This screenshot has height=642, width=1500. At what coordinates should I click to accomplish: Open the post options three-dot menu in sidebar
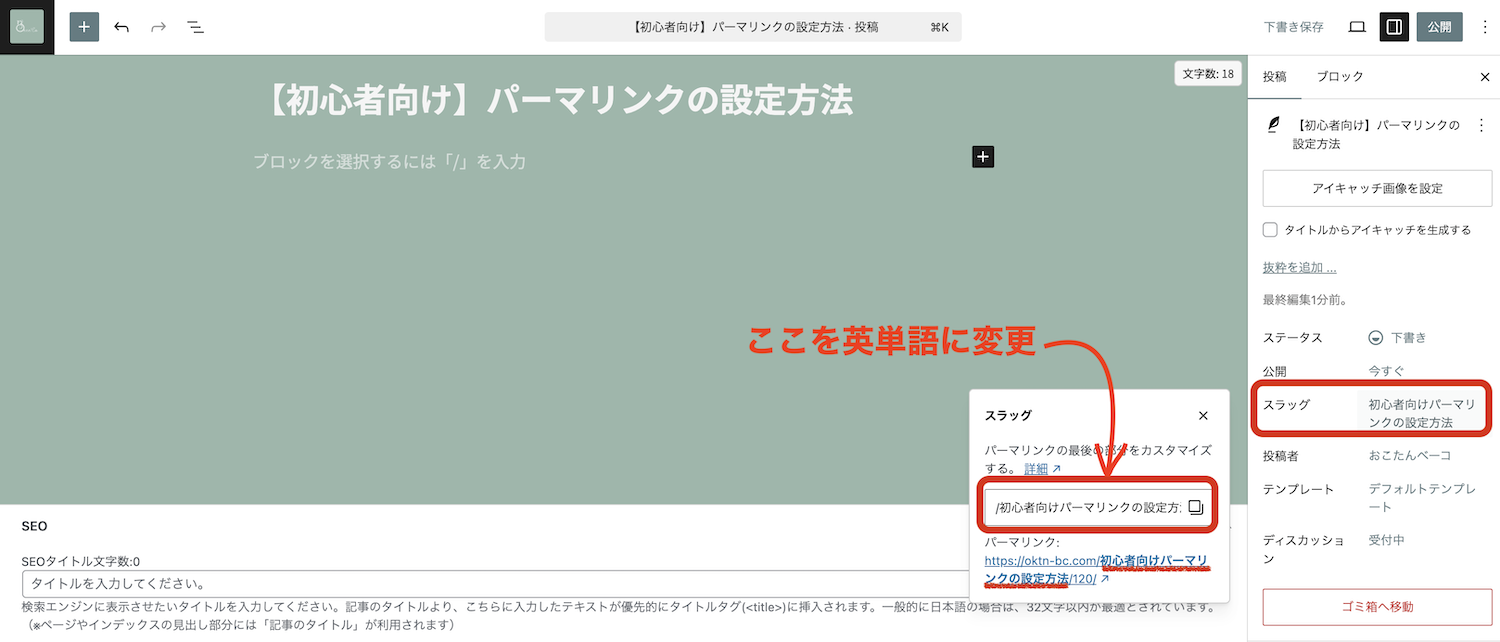(1483, 125)
